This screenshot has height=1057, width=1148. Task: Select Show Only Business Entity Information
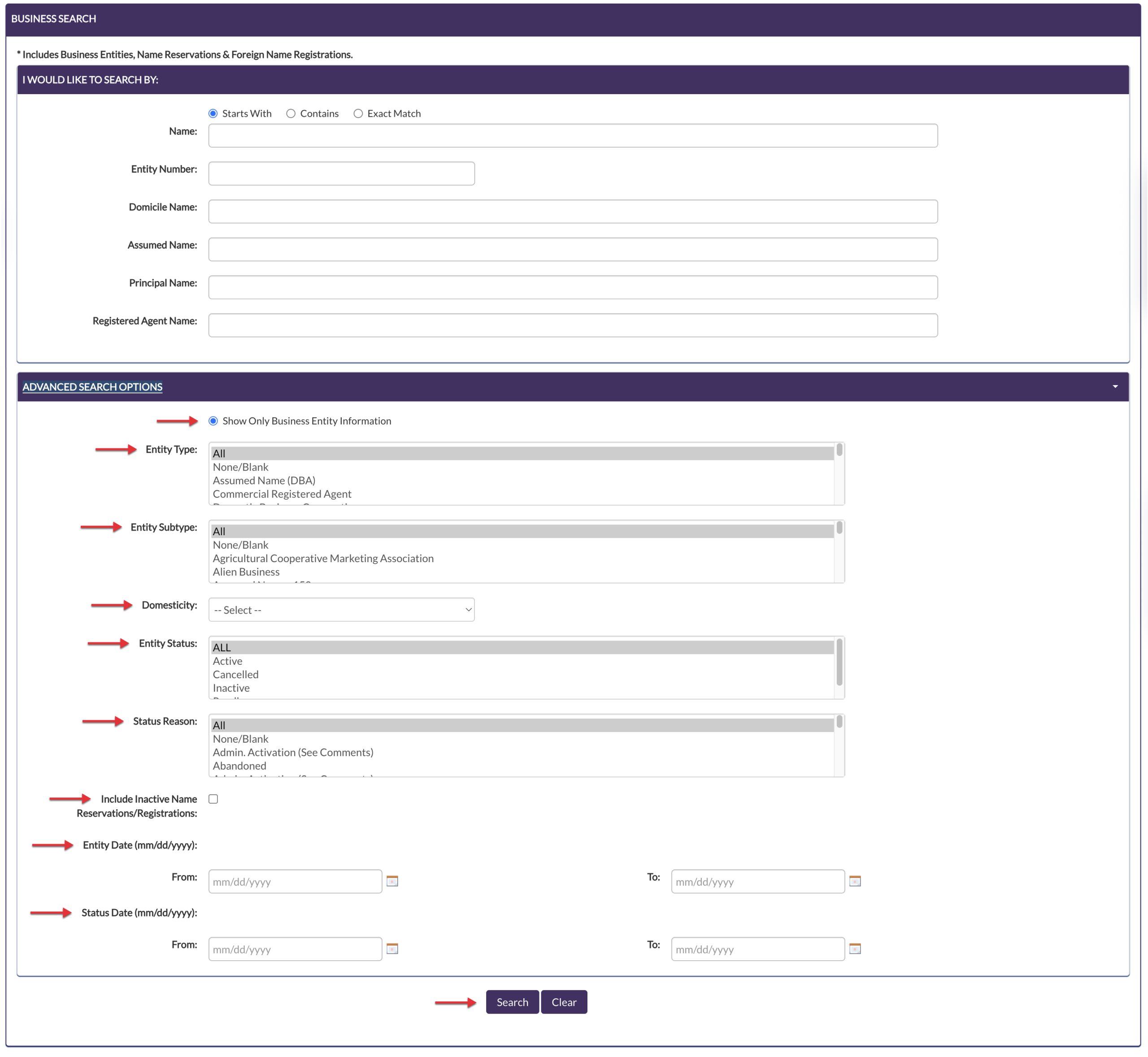(x=213, y=421)
